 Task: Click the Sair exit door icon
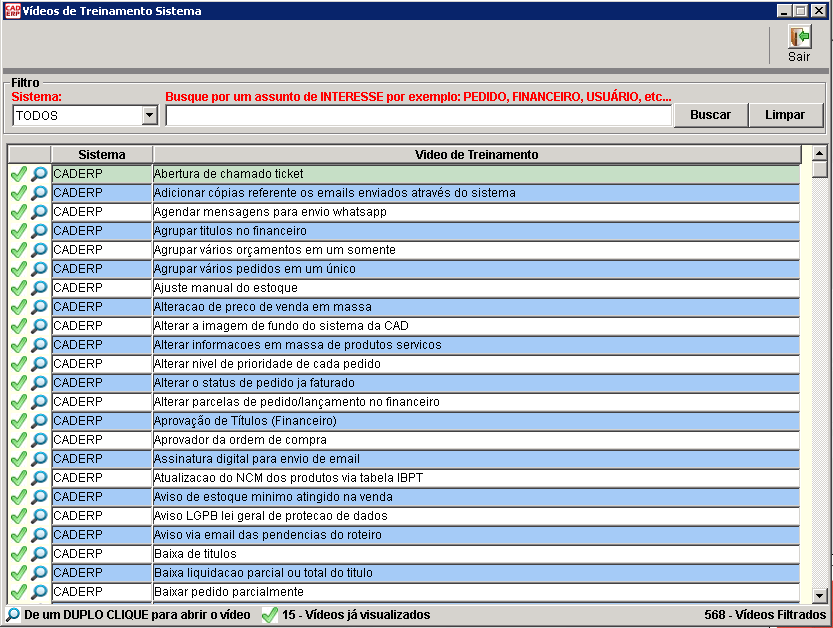[799, 37]
